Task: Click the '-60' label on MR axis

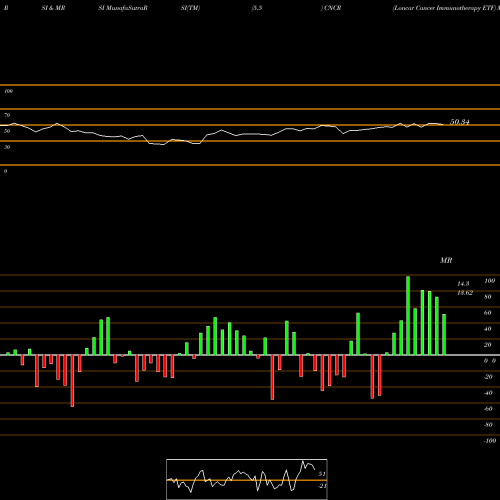Action: [x=488, y=409]
